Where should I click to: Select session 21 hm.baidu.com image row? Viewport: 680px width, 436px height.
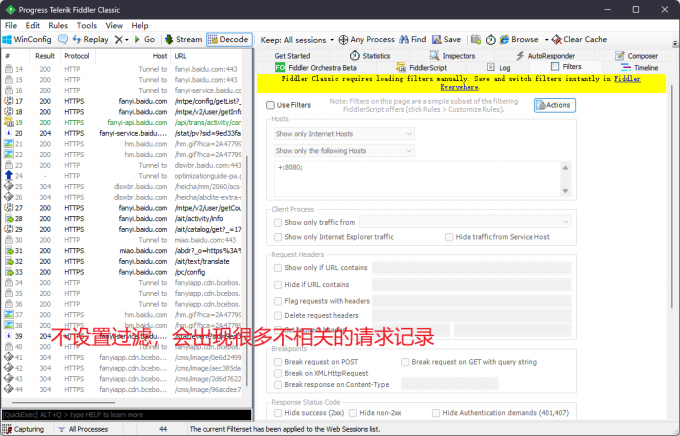click(x=123, y=144)
